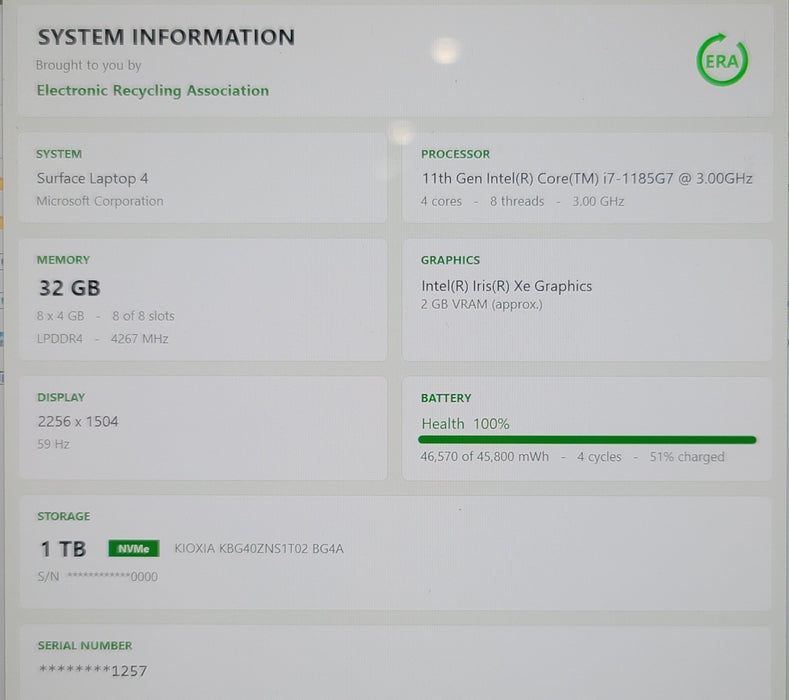Click the 'Microsoft Corporation' manufacturer text

point(100,201)
